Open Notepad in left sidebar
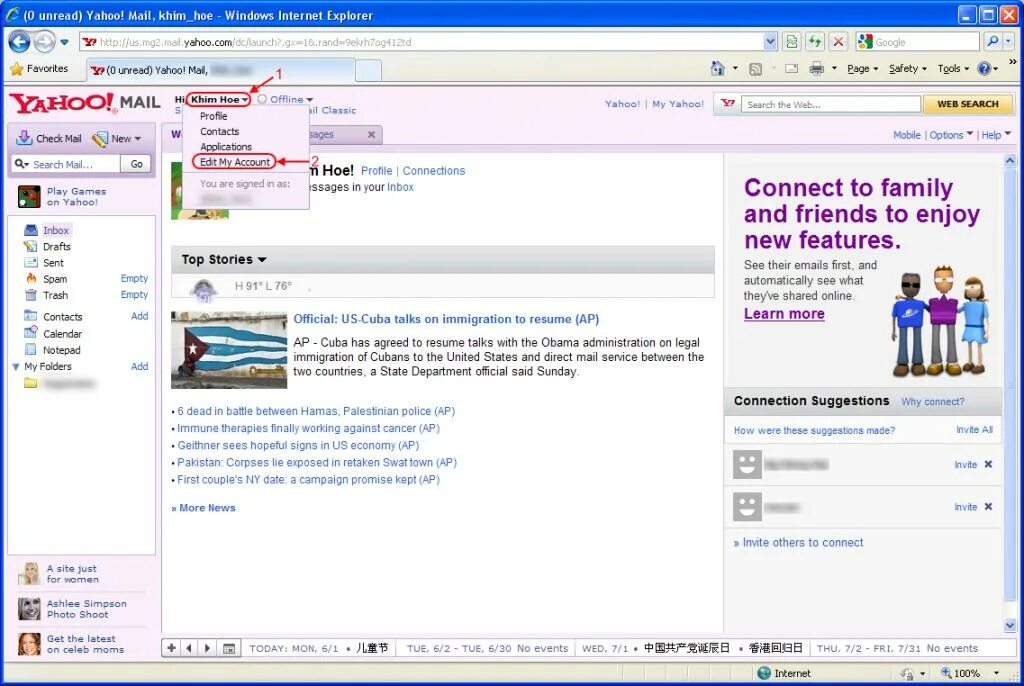The width and height of the screenshot is (1024, 686). pyautogui.click(x=61, y=350)
